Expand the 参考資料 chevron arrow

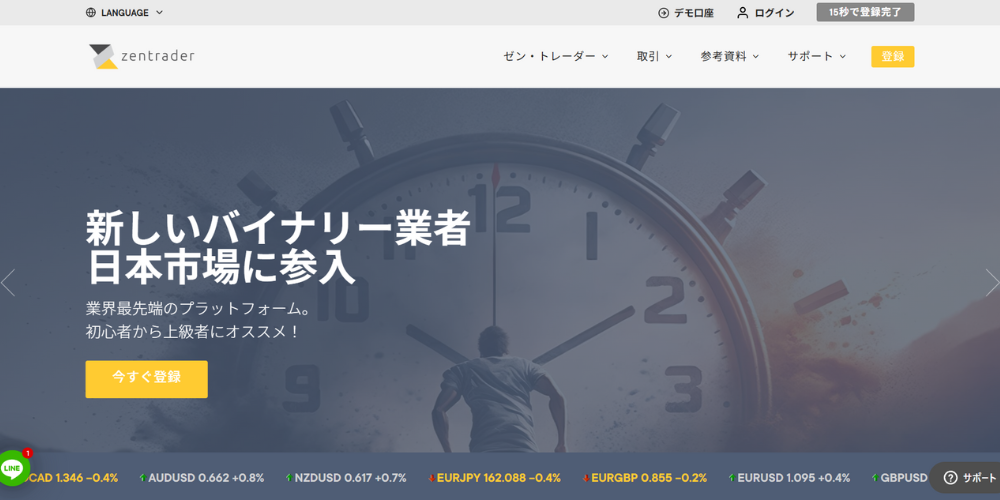(x=756, y=57)
